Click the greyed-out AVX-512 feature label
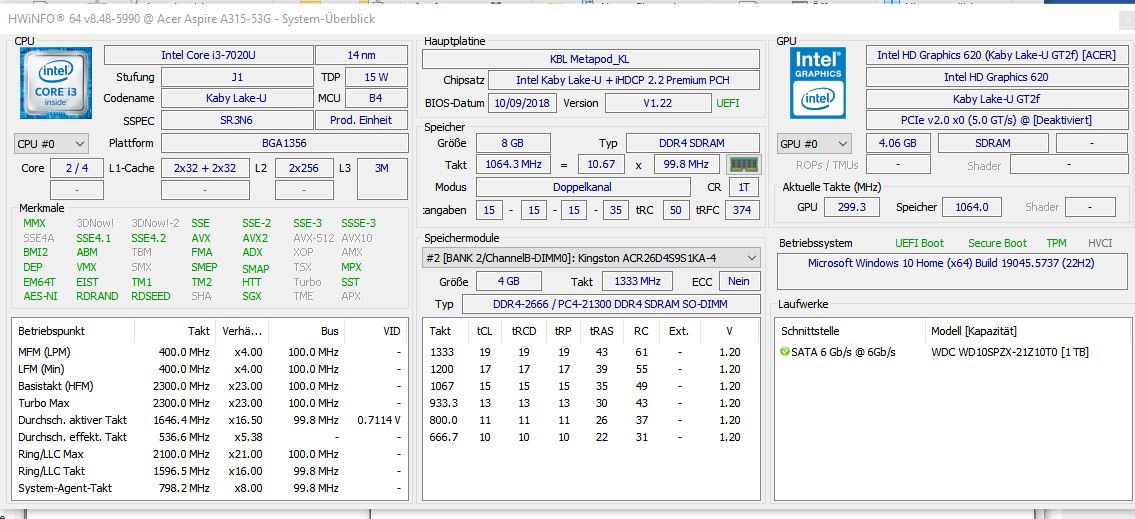Viewport: 1135px width, 519px height. 314,237
